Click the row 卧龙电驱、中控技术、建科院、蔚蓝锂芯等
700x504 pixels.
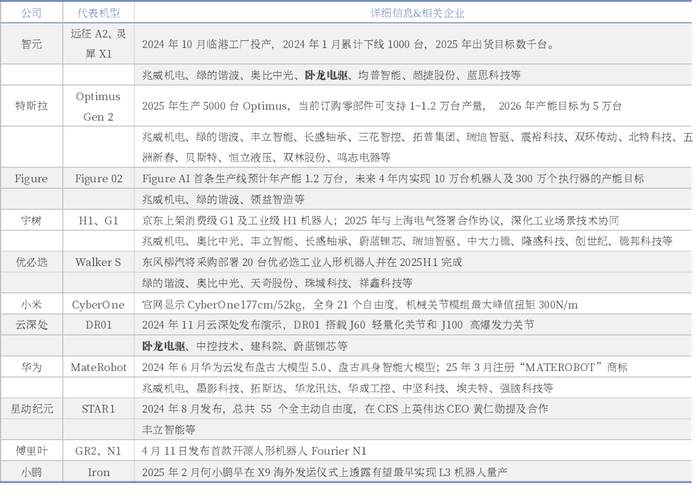pyautogui.click(x=412, y=346)
